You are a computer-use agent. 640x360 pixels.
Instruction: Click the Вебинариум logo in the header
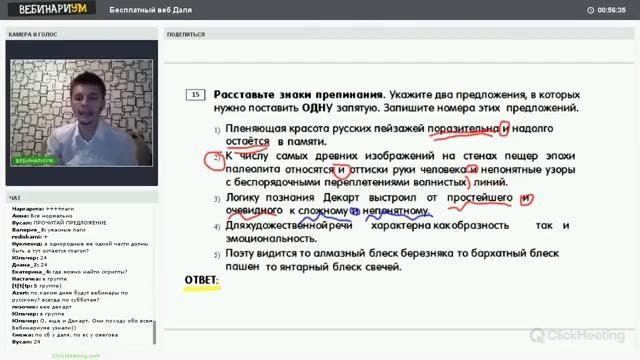[52, 9]
